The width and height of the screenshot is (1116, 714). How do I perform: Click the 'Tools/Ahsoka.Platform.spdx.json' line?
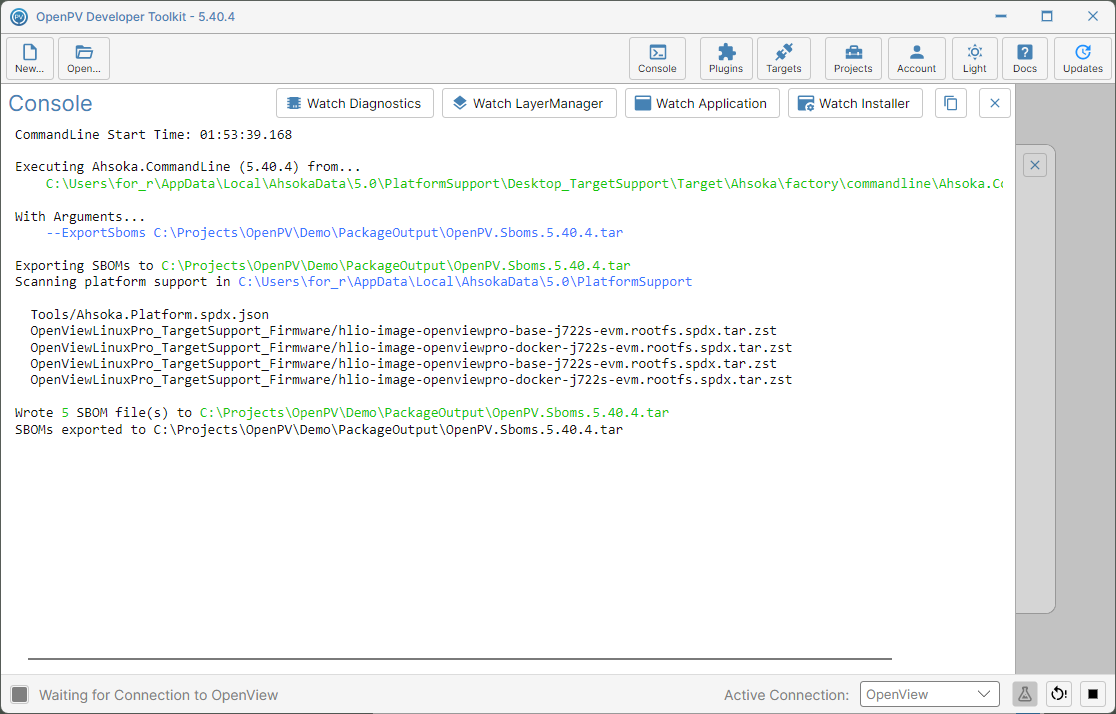pos(149,314)
